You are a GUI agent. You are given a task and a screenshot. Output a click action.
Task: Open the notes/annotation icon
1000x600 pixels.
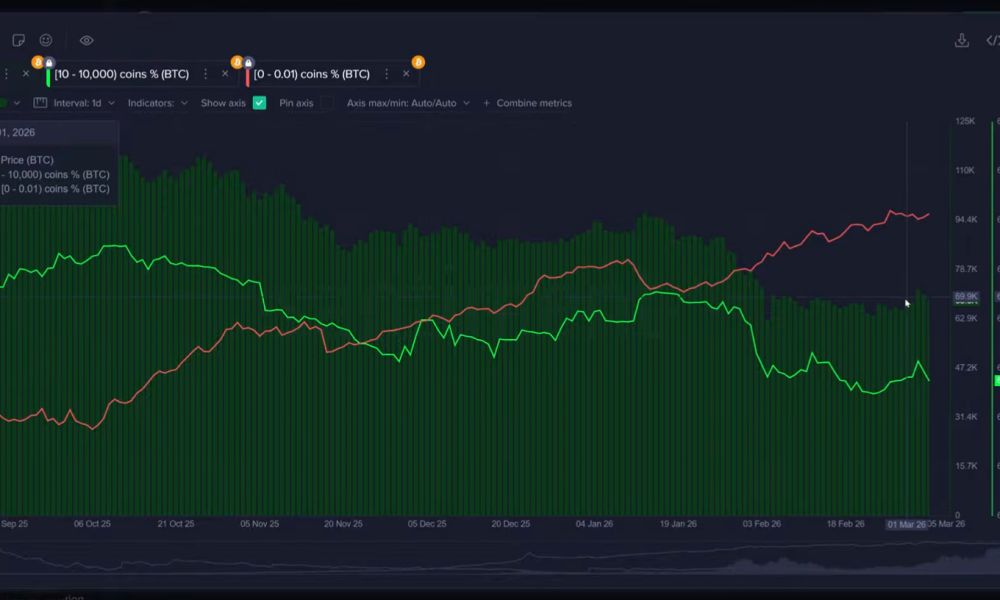(16, 39)
